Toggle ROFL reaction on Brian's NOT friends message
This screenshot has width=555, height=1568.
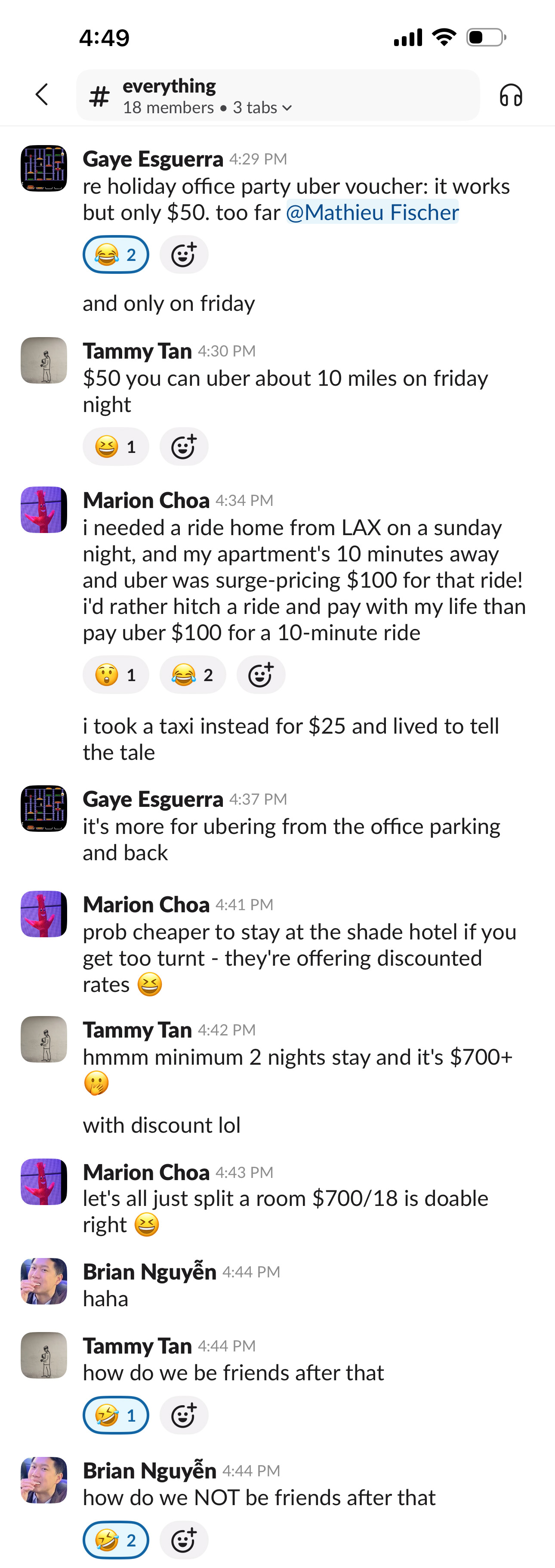(x=116, y=1540)
